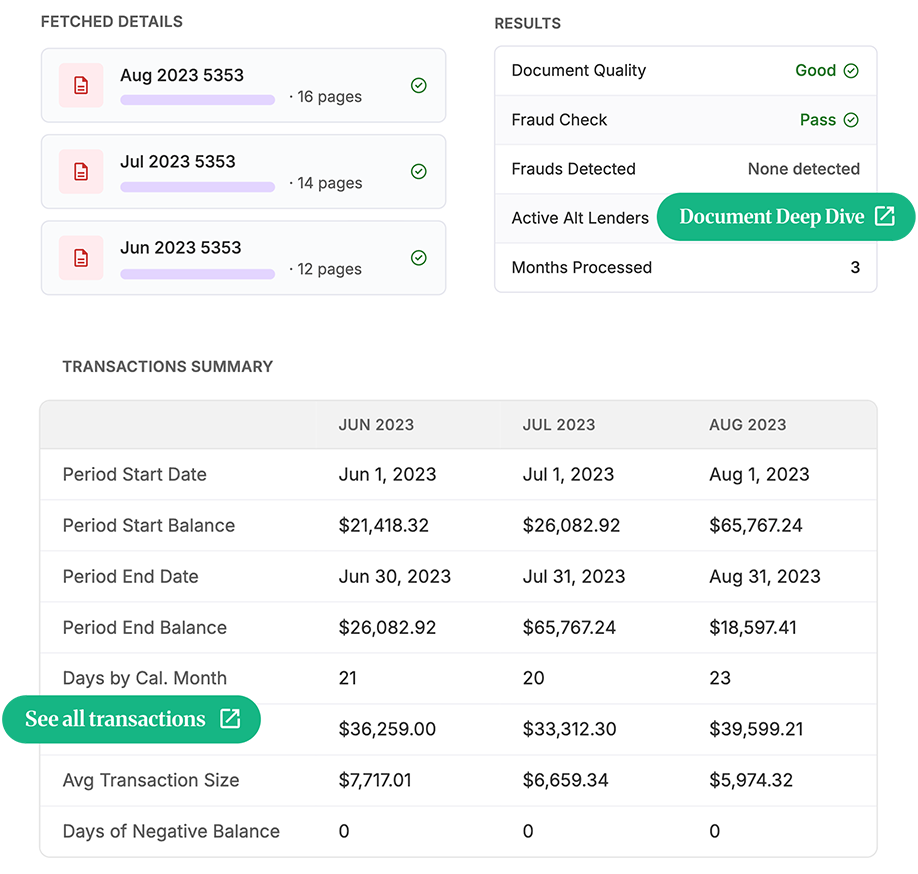Click the Jun 2023 5353 progress bar
The image size is (918, 874).
pyautogui.click(x=197, y=274)
